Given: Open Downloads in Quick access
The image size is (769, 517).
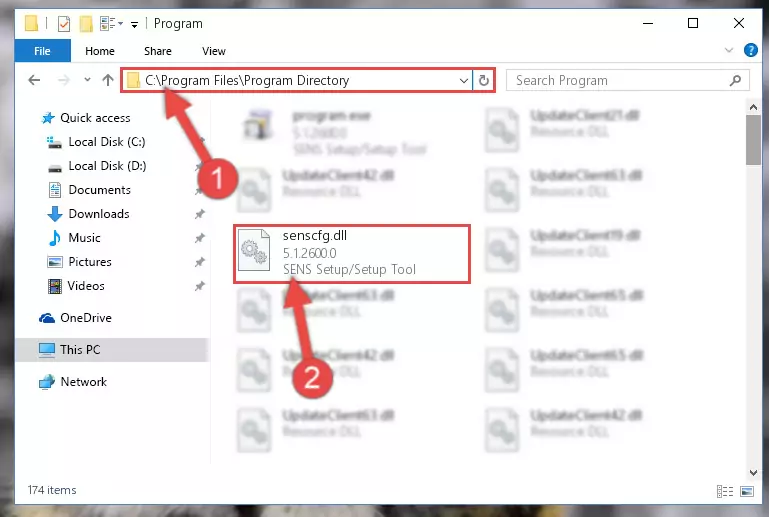Looking at the screenshot, I should point(99,214).
